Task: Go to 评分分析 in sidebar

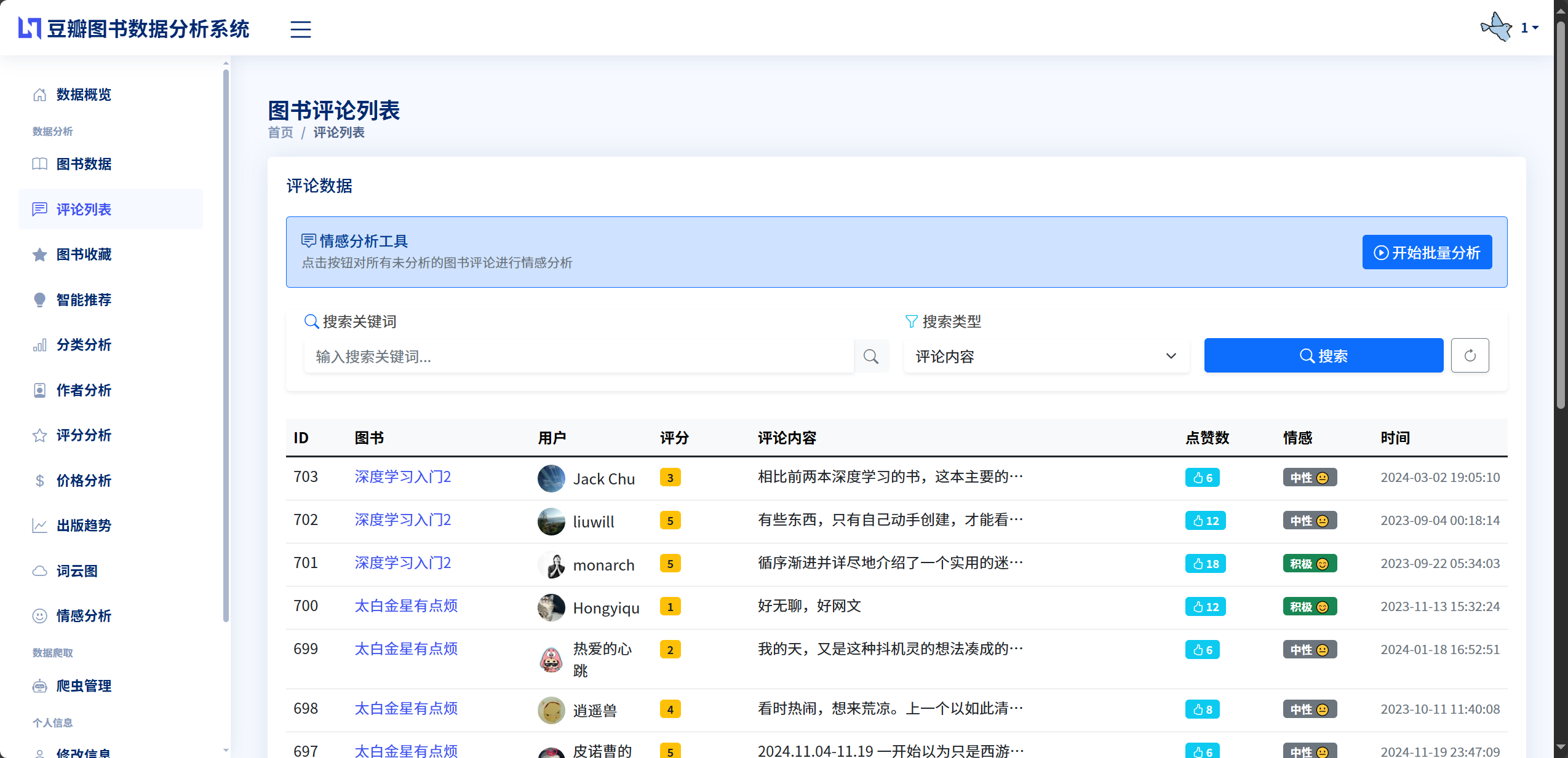Action: [x=84, y=435]
